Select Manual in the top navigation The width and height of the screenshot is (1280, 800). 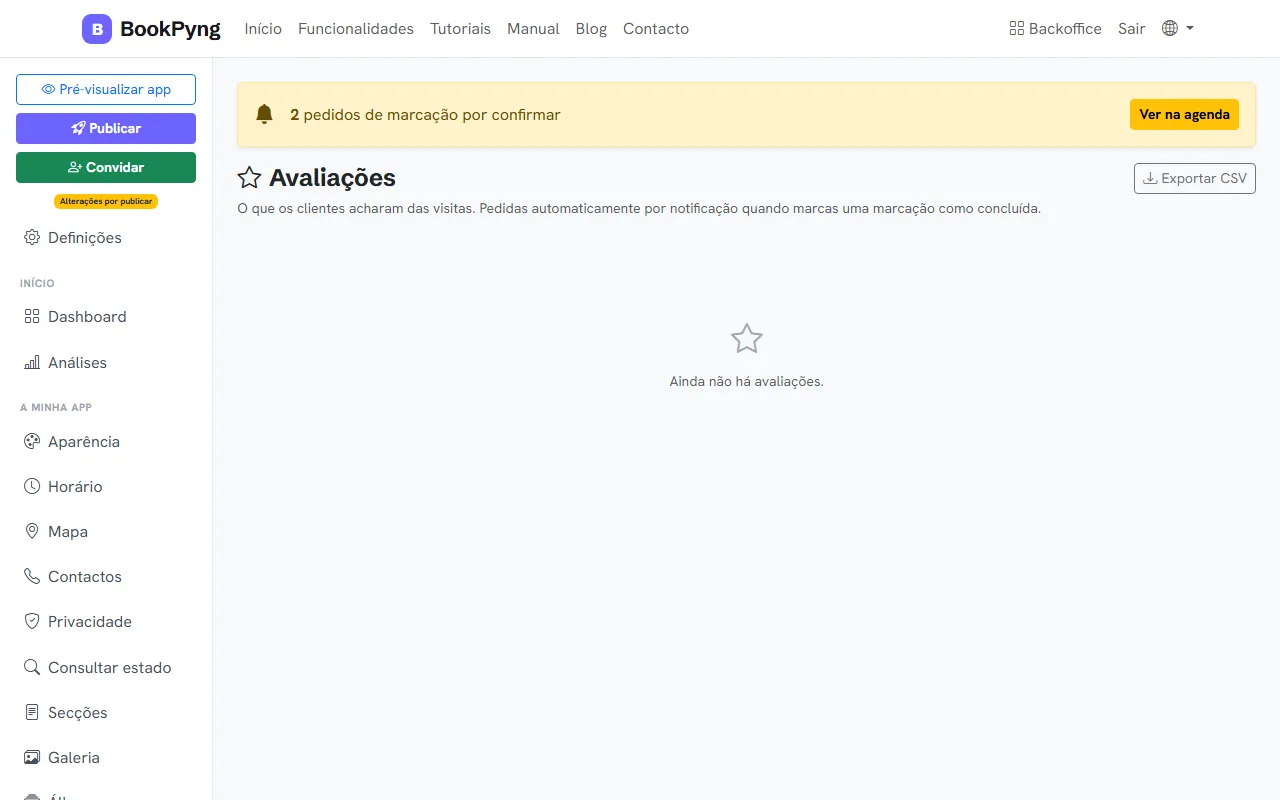[x=533, y=29]
